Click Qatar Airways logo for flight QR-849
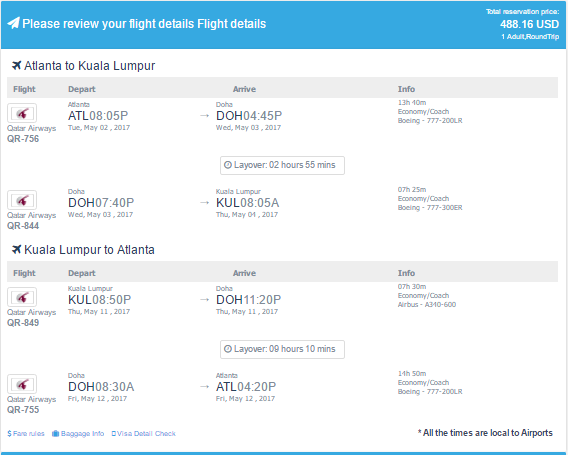 [x=22, y=297]
